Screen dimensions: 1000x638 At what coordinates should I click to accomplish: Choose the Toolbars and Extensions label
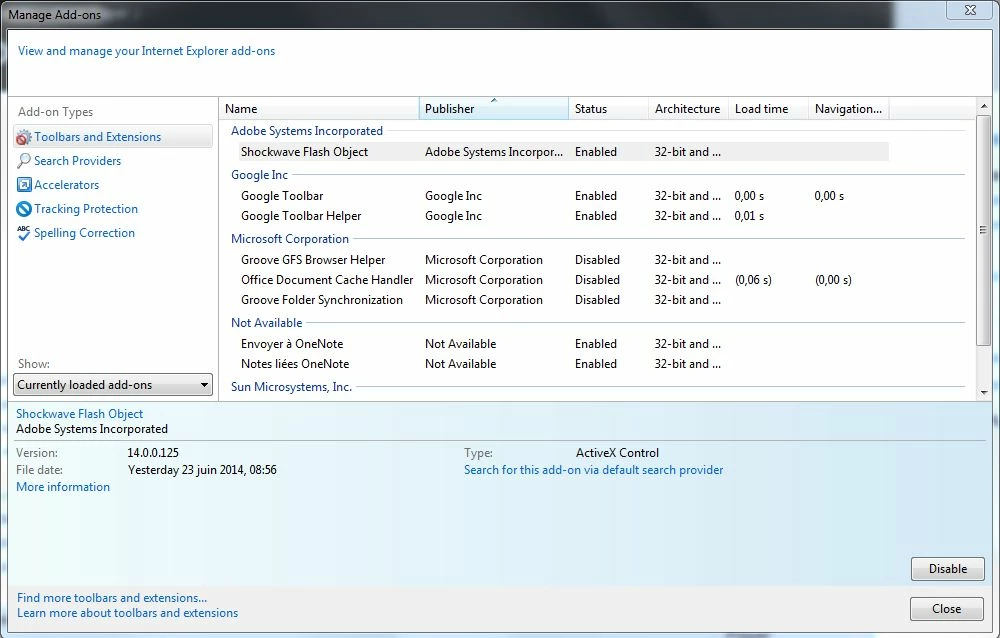98,137
